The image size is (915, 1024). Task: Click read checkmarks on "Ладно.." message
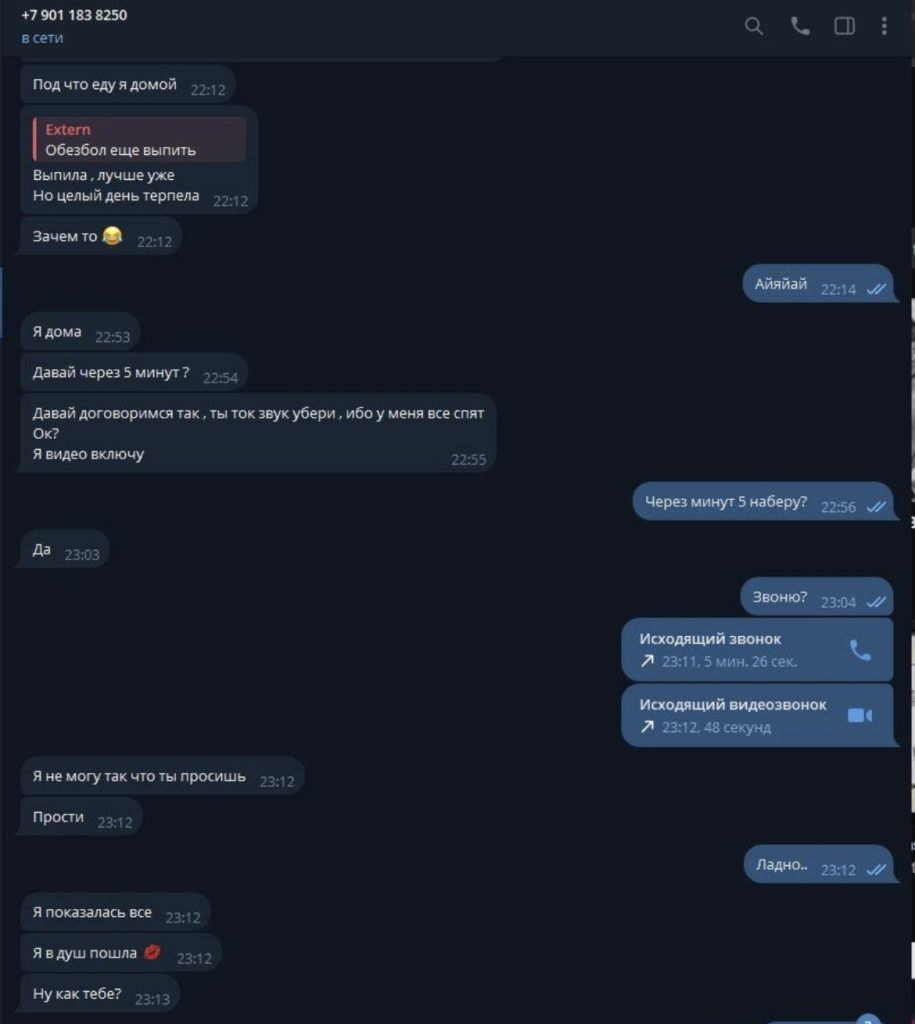point(876,869)
